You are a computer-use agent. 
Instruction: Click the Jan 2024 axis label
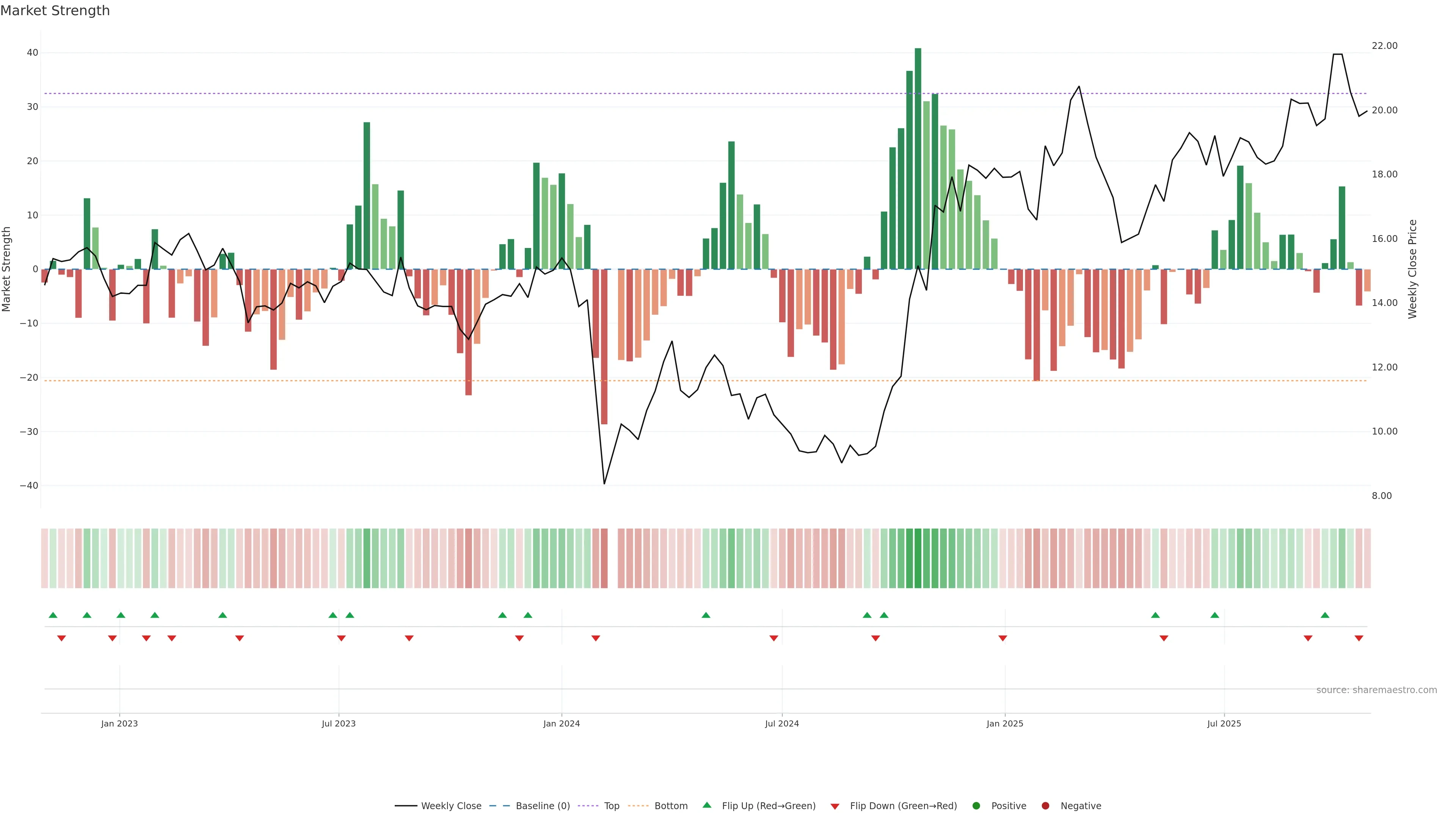click(x=561, y=723)
